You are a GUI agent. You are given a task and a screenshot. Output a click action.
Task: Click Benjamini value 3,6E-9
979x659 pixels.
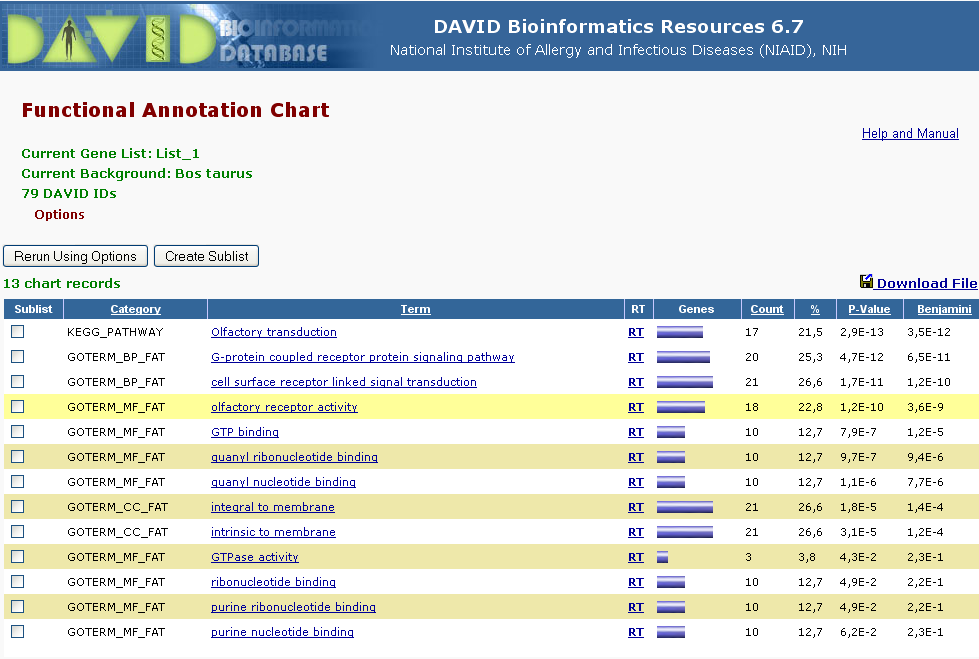point(925,407)
